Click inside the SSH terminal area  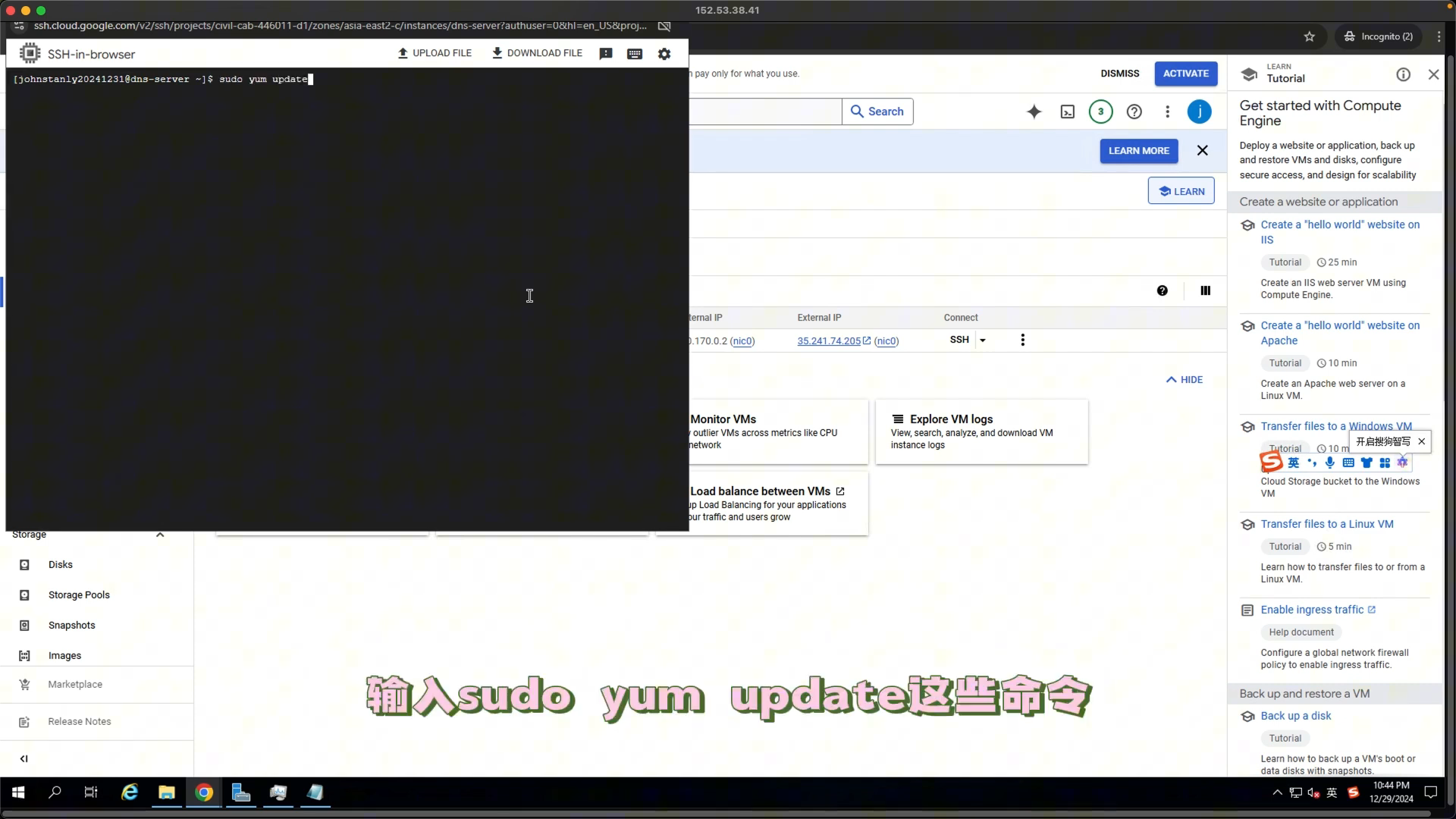(x=347, y=299)
